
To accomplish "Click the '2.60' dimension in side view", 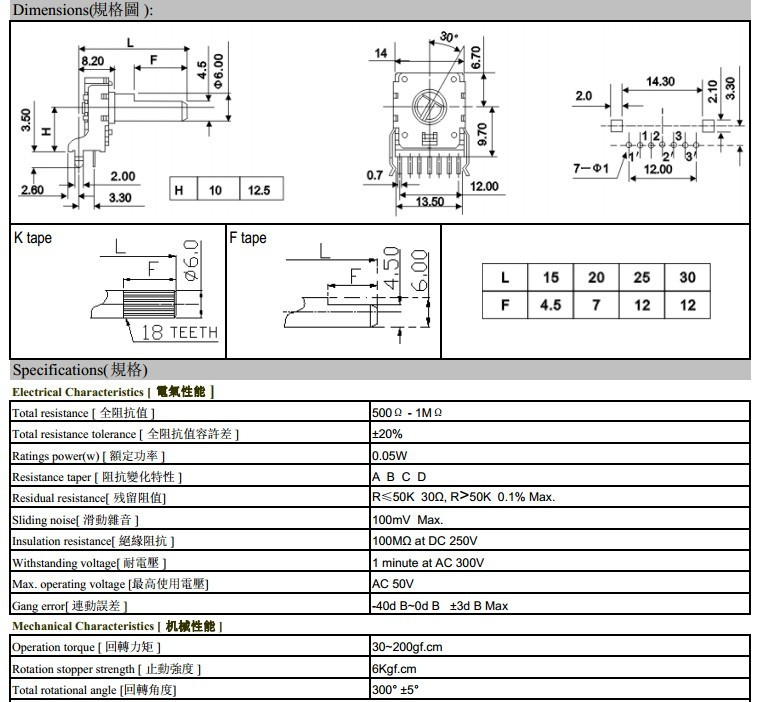I will tap(32, 190).
